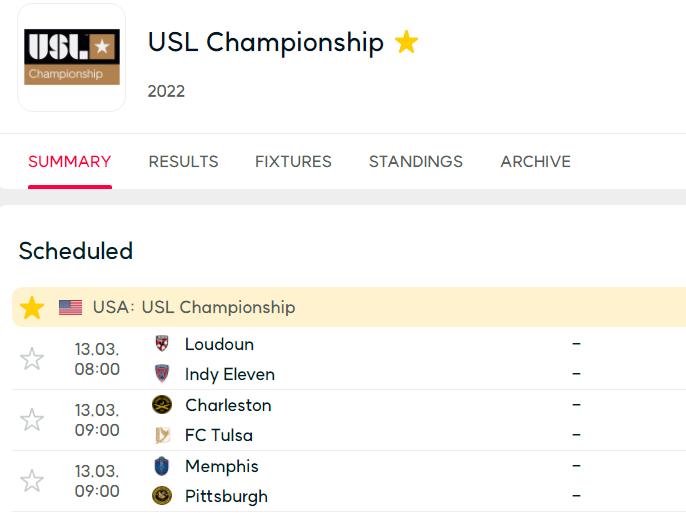Favorite the Loudoun vs Indy Eleven match
The width and height of the screenshot is (686, 513).
(x=32, y=359)
